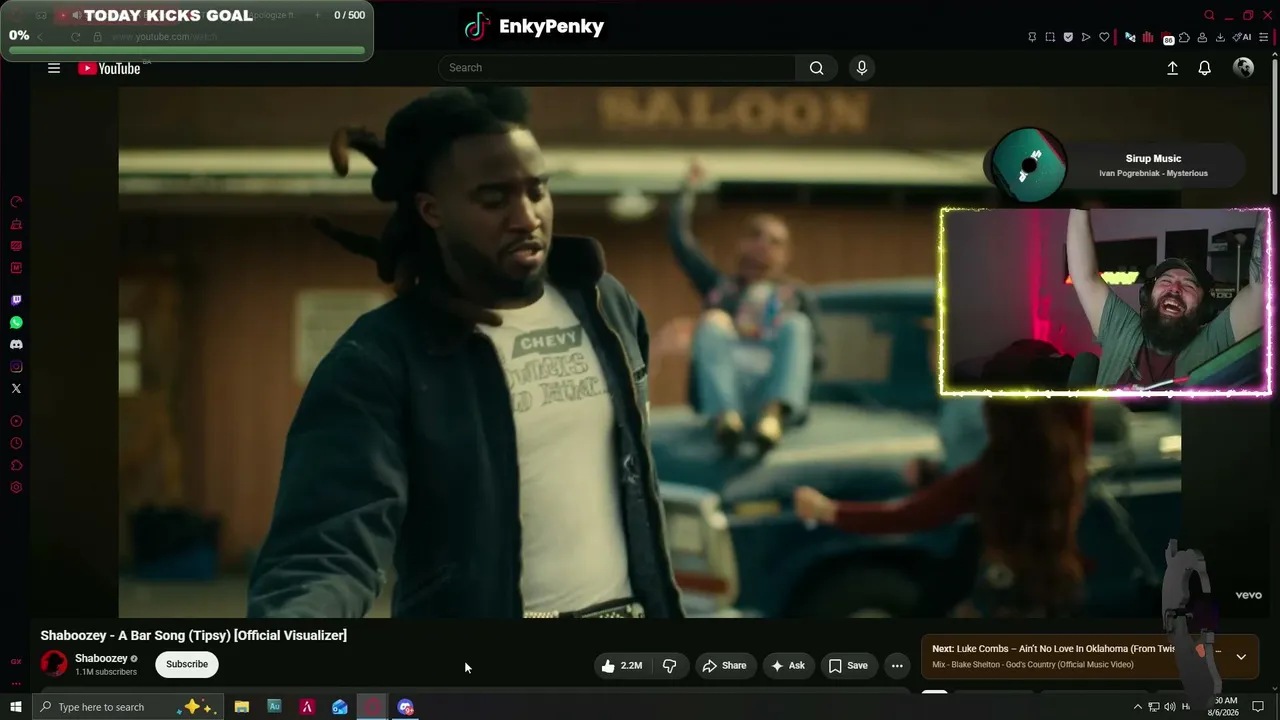The width and height of the screenshot is (1280, 720).
Task: Open Opera GX from the taskbar
Action: click(x=373, y=707)
